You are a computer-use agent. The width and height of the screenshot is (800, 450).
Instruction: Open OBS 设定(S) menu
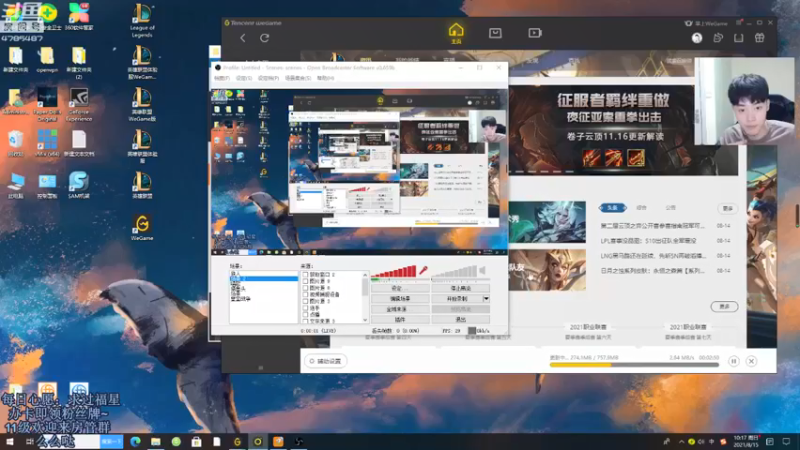(244, 78)
